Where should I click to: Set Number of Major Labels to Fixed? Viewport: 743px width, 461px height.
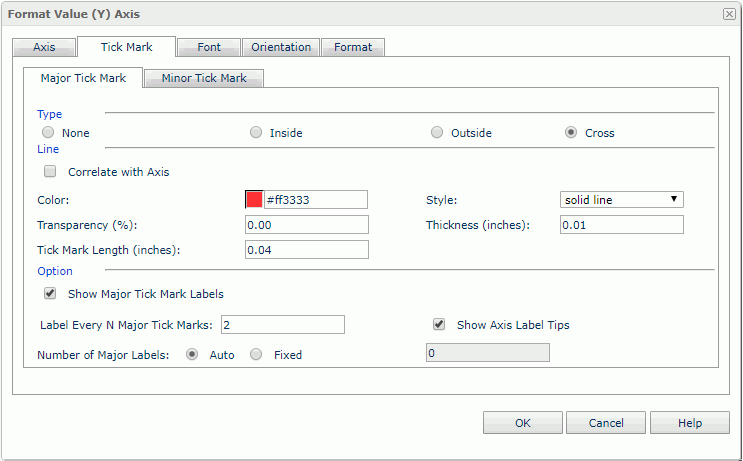click(x=256, y=354)
